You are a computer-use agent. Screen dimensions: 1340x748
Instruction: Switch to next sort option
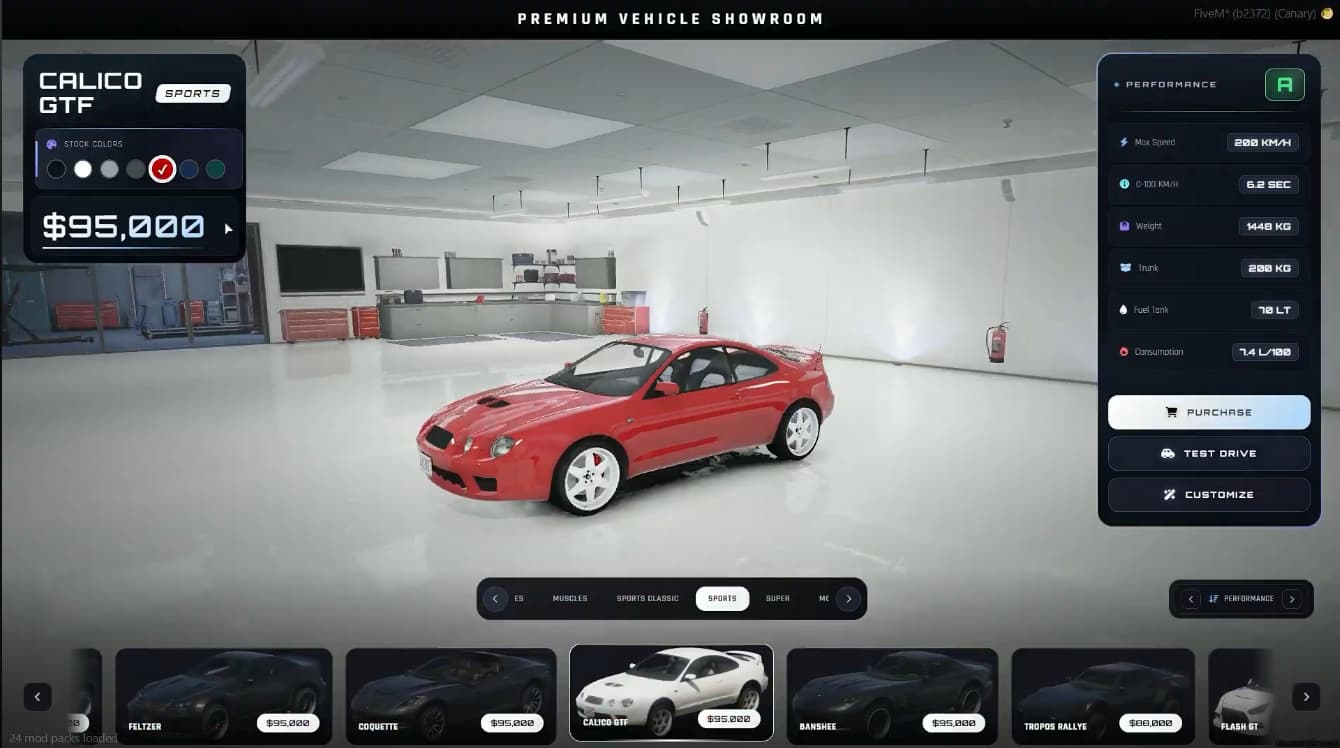click(1292, 599)
